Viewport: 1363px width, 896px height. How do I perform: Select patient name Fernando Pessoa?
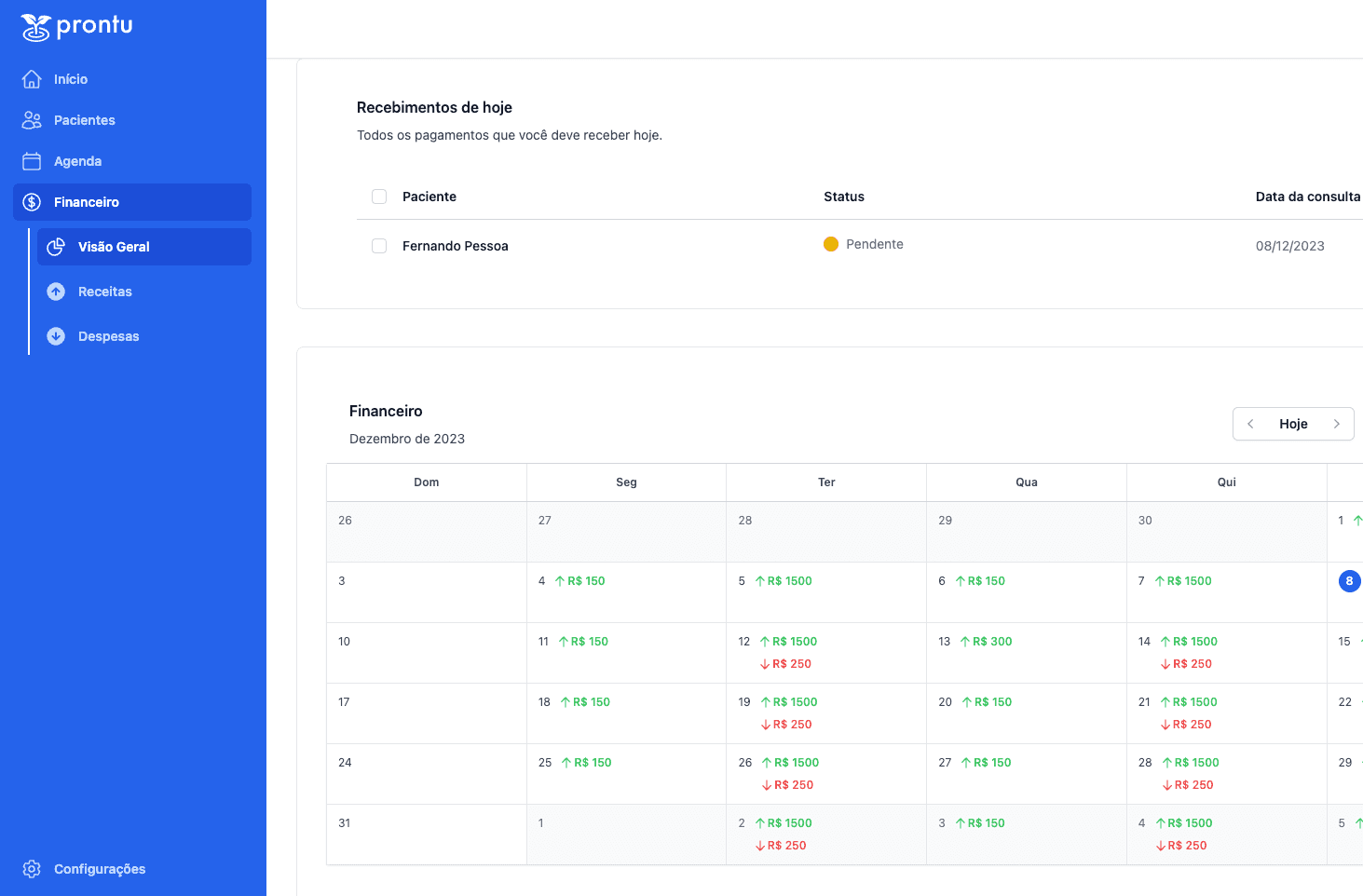[x=456, y=246]
